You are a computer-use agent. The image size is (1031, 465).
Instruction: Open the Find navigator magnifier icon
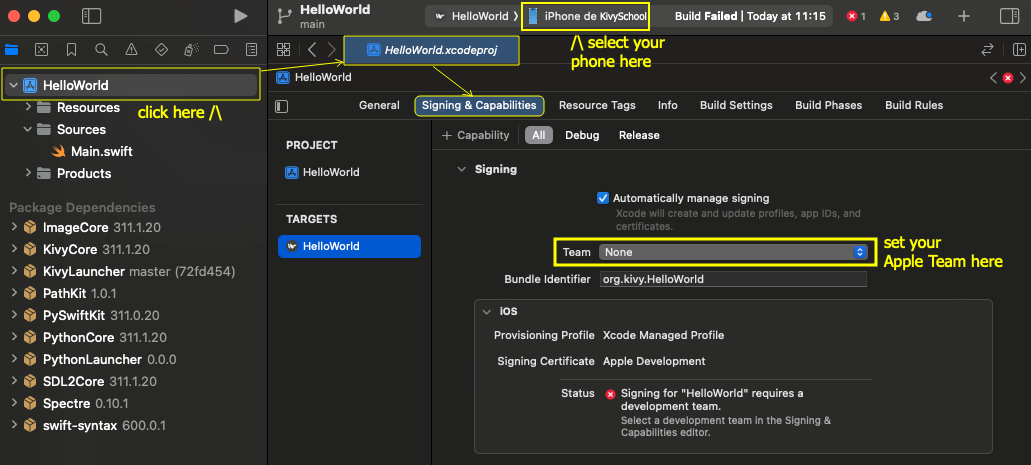pos(101,49)
